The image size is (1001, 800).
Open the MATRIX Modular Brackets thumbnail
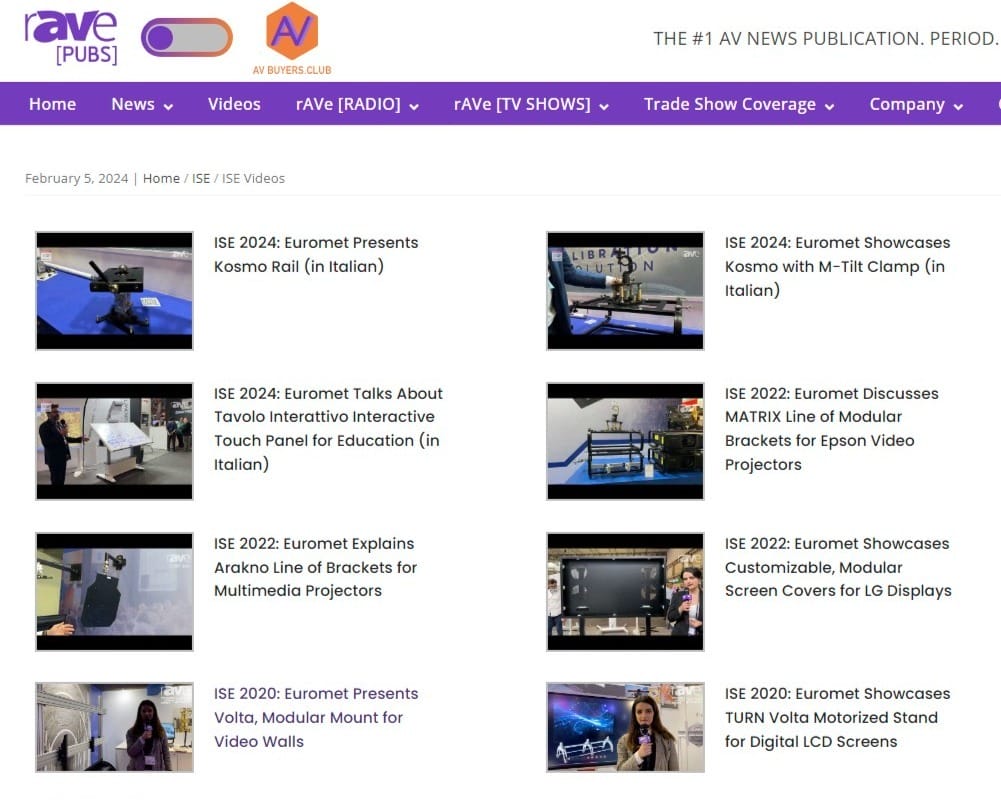click(625, 441)
